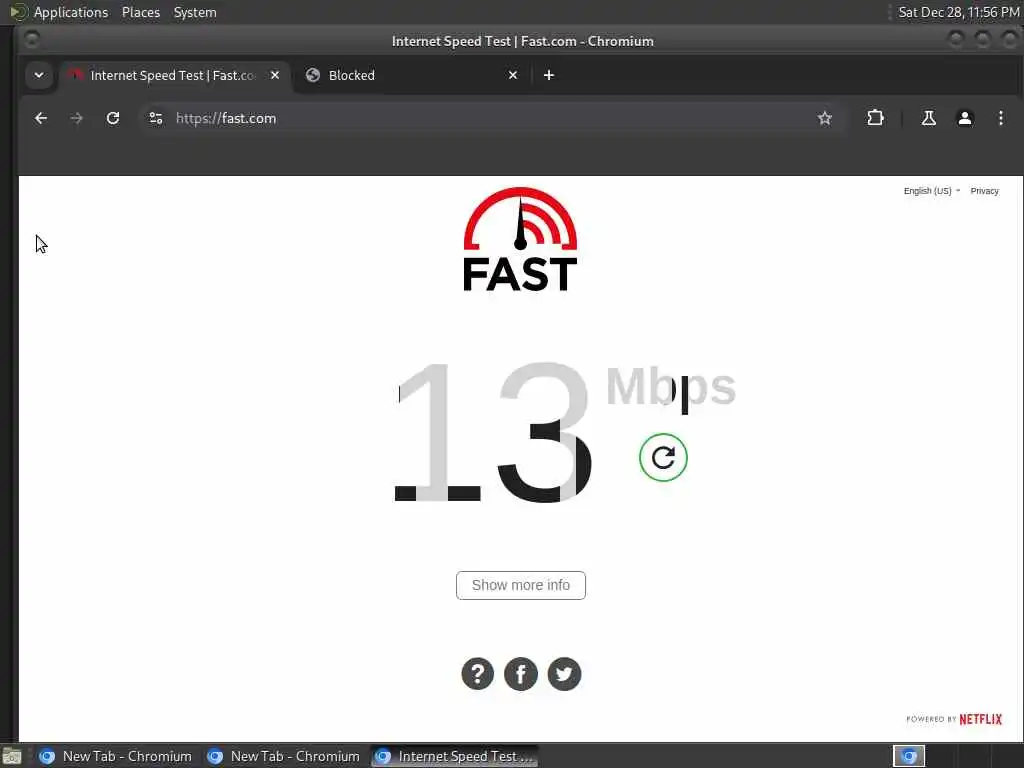Click the workspace switcher in bottom panel
This screenshot has height=768, width=1024.
click(x=909, y=756)
